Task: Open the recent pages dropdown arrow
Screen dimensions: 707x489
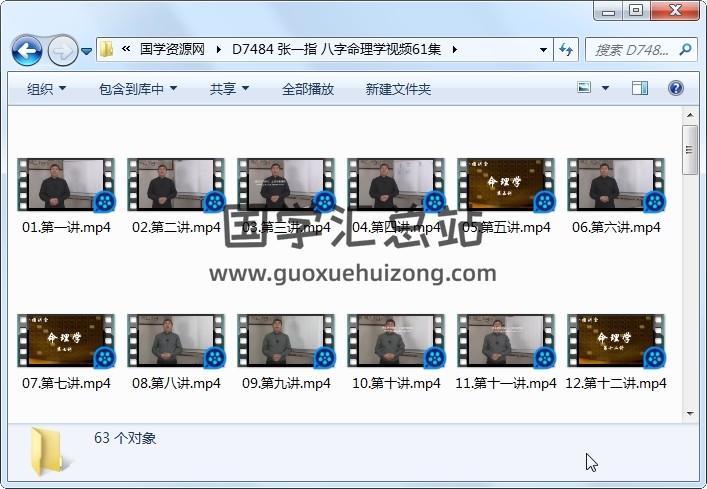Action: [86, 51]
